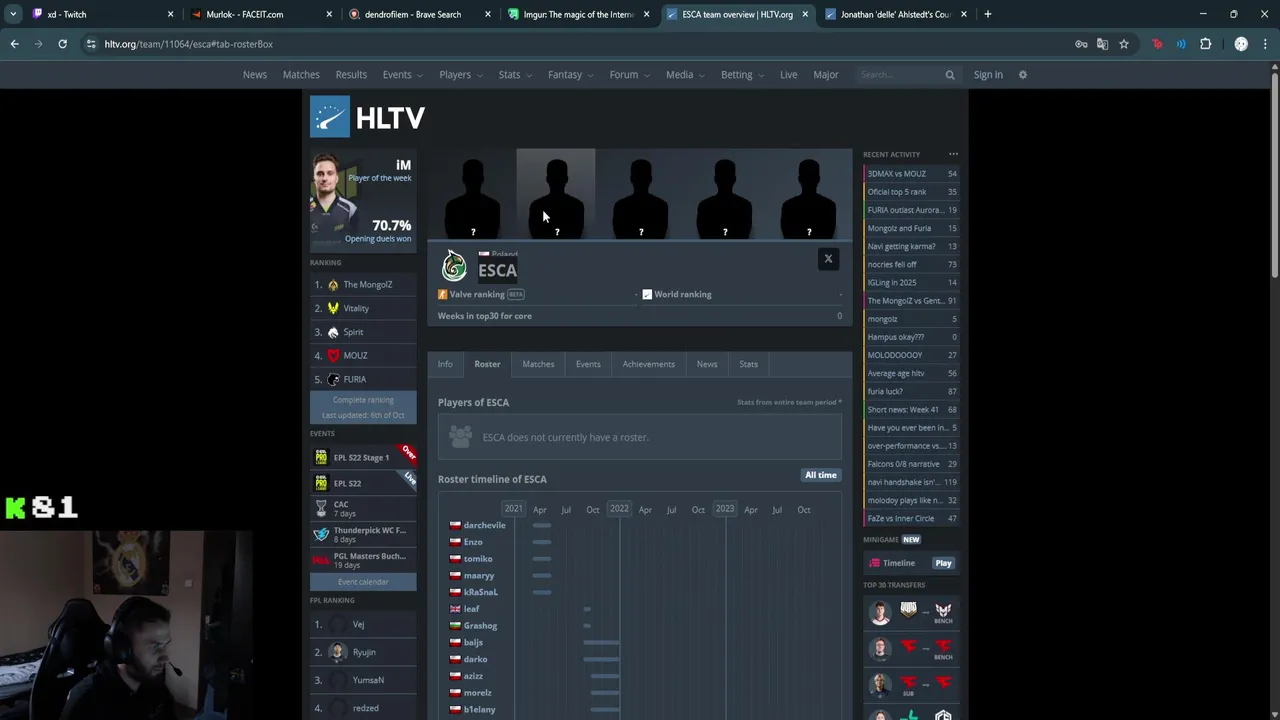The image size is (1280, 720).
Task: Expand the Betting dropdown menu
Action: 743,75
